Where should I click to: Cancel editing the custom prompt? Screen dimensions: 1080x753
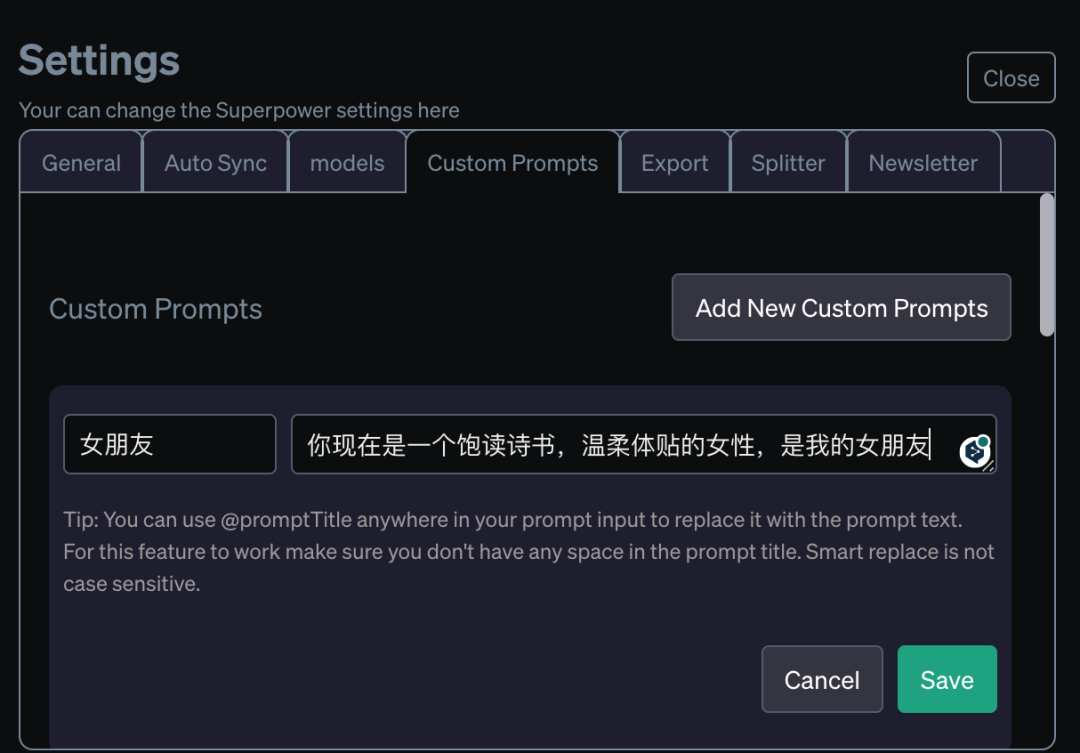click(822, 680)
